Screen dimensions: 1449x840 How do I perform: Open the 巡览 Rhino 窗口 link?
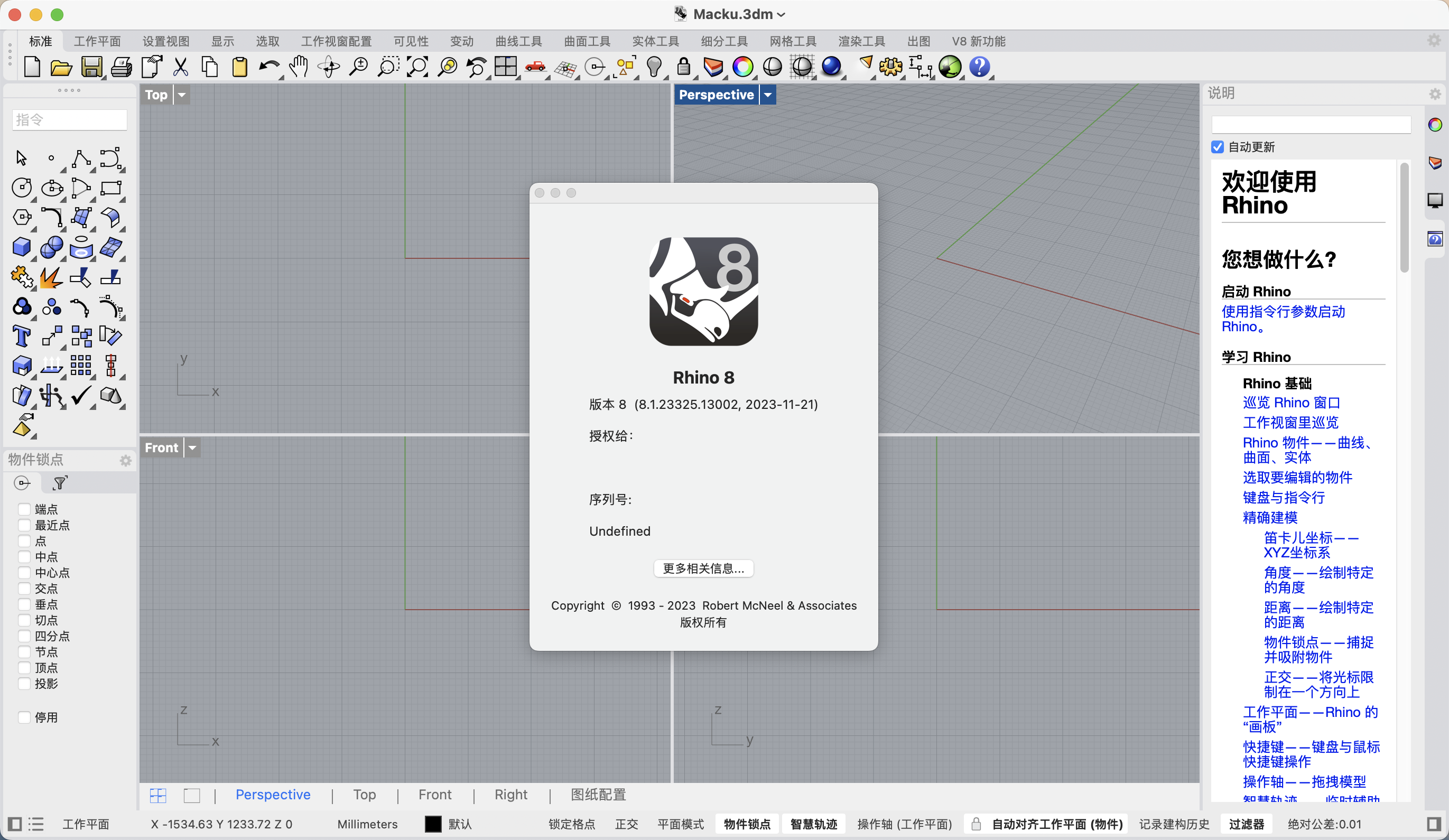1292,403
